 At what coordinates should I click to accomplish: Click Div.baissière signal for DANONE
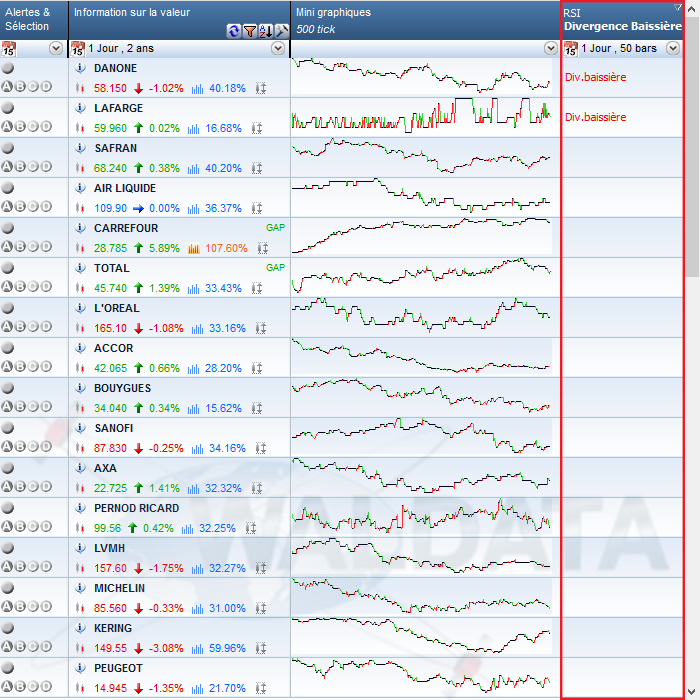point(596,77)
